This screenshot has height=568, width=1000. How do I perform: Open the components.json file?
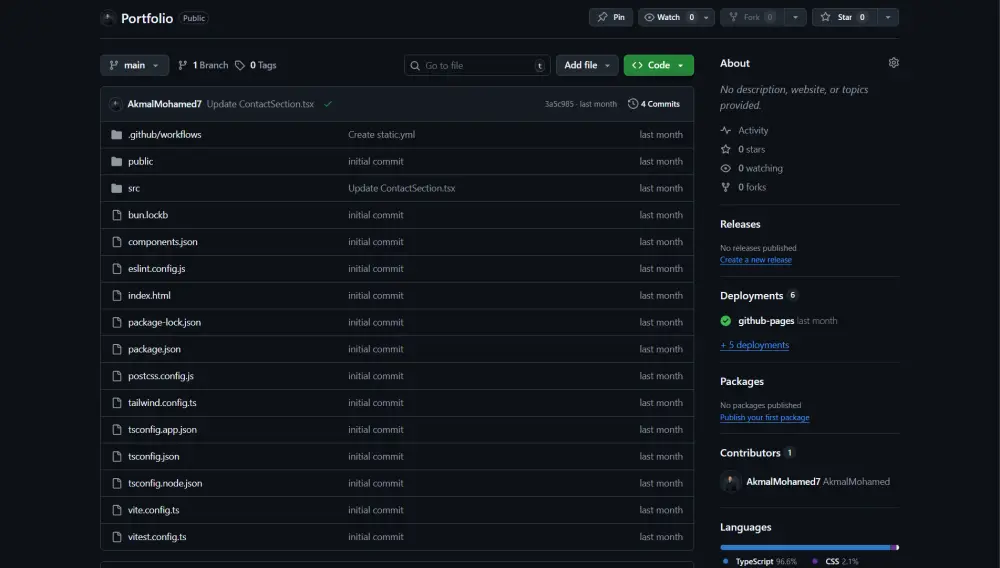163,242
